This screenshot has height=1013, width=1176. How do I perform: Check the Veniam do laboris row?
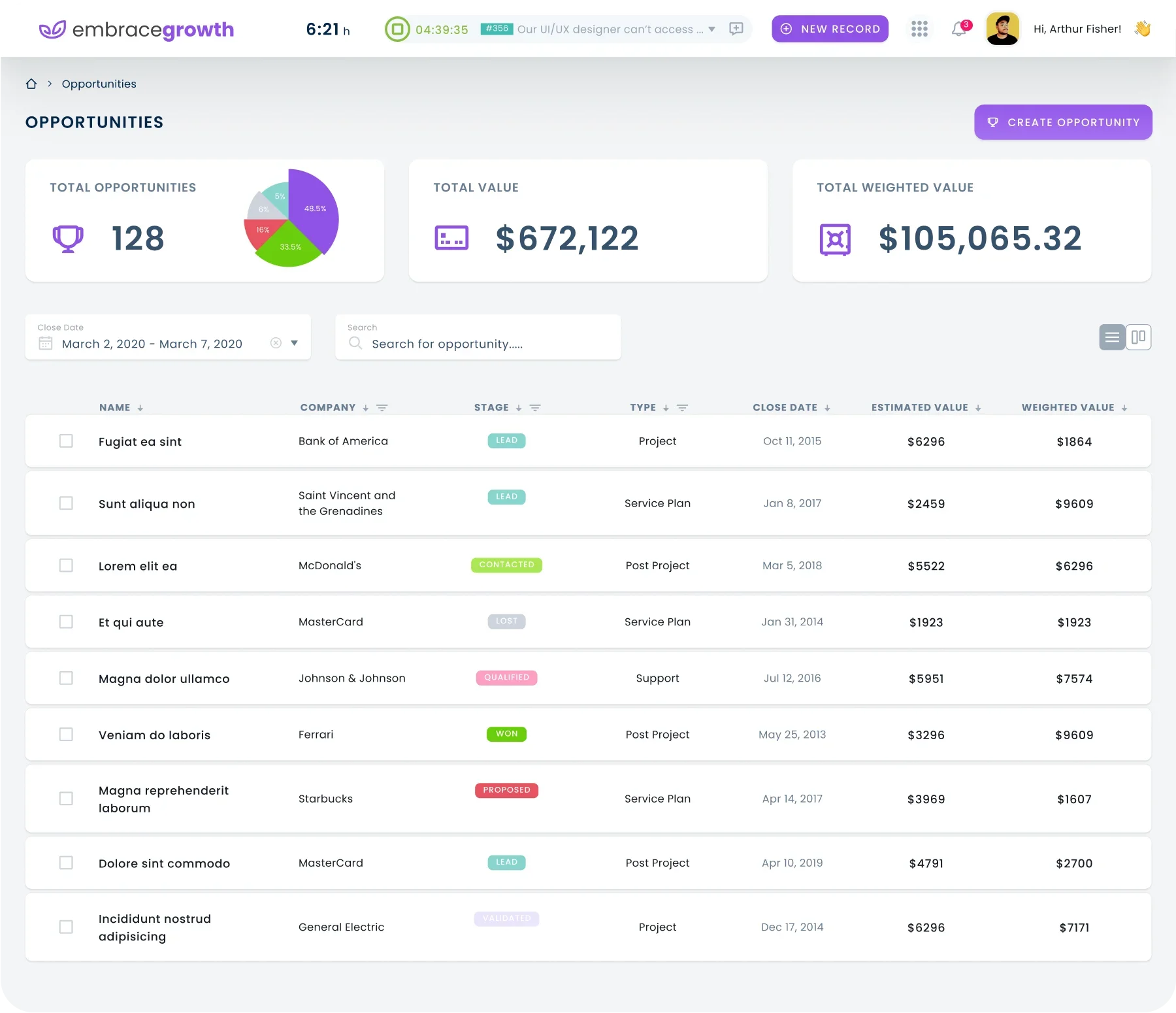tap(66, 735)
